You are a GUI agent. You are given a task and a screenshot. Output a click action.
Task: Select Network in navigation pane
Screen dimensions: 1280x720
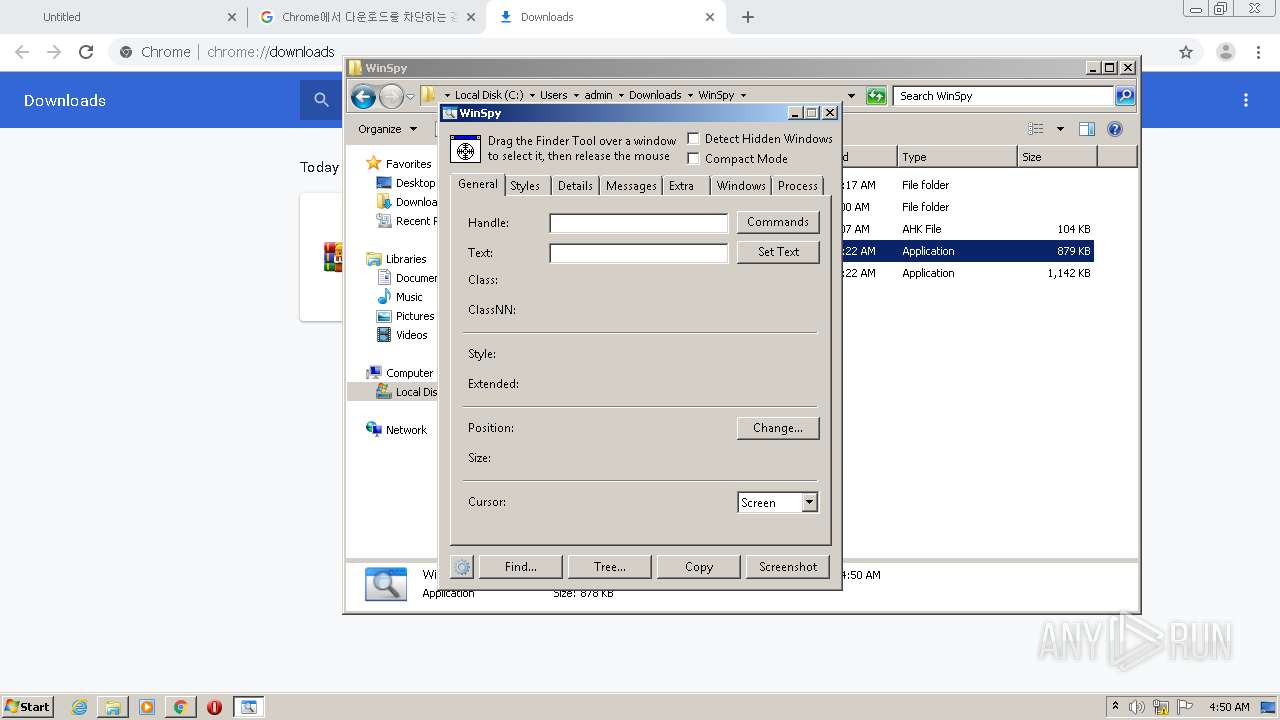click(x=397, y=430)
